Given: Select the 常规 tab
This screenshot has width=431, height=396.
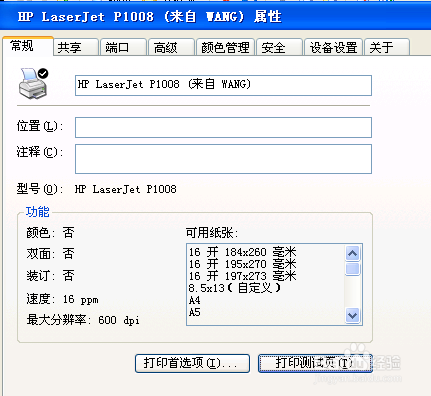Looking at the screenshot, I should pyautogui.click(x=28, y=46).
